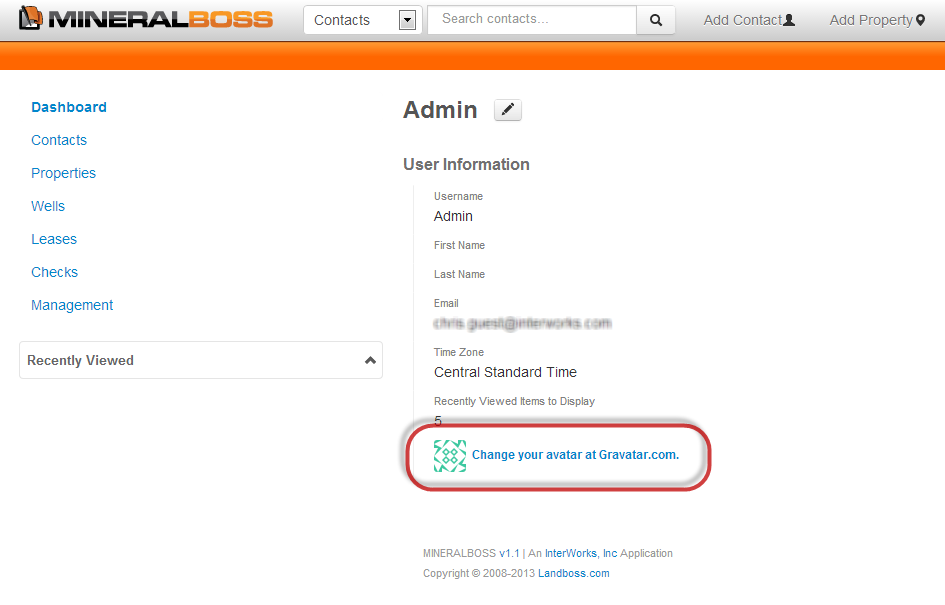Navigate to Leases in the sidebar

[x=54, y=239]
